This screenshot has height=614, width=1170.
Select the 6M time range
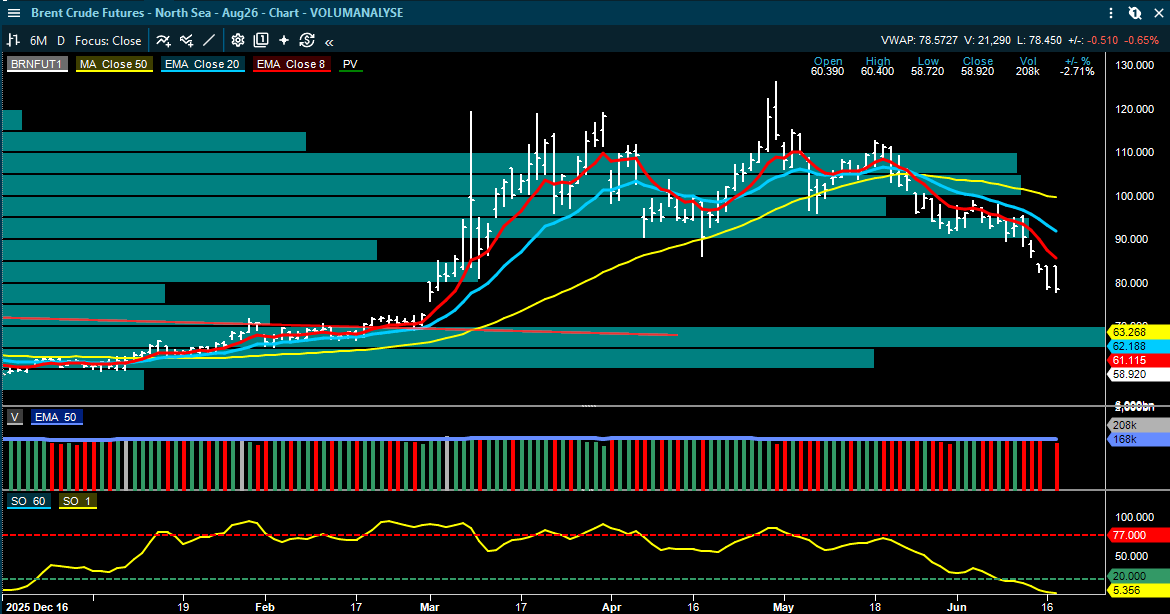click(x=38, y=41)
